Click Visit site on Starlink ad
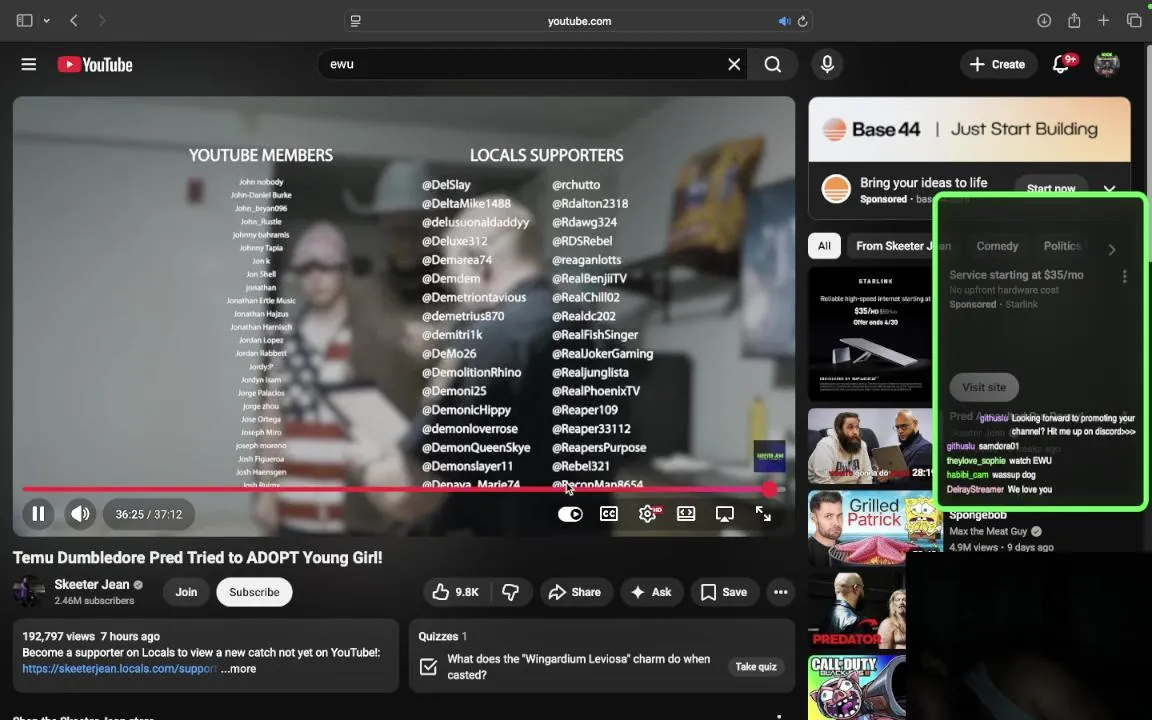This screenshot has width=1152, height=720. click(984, 387)
